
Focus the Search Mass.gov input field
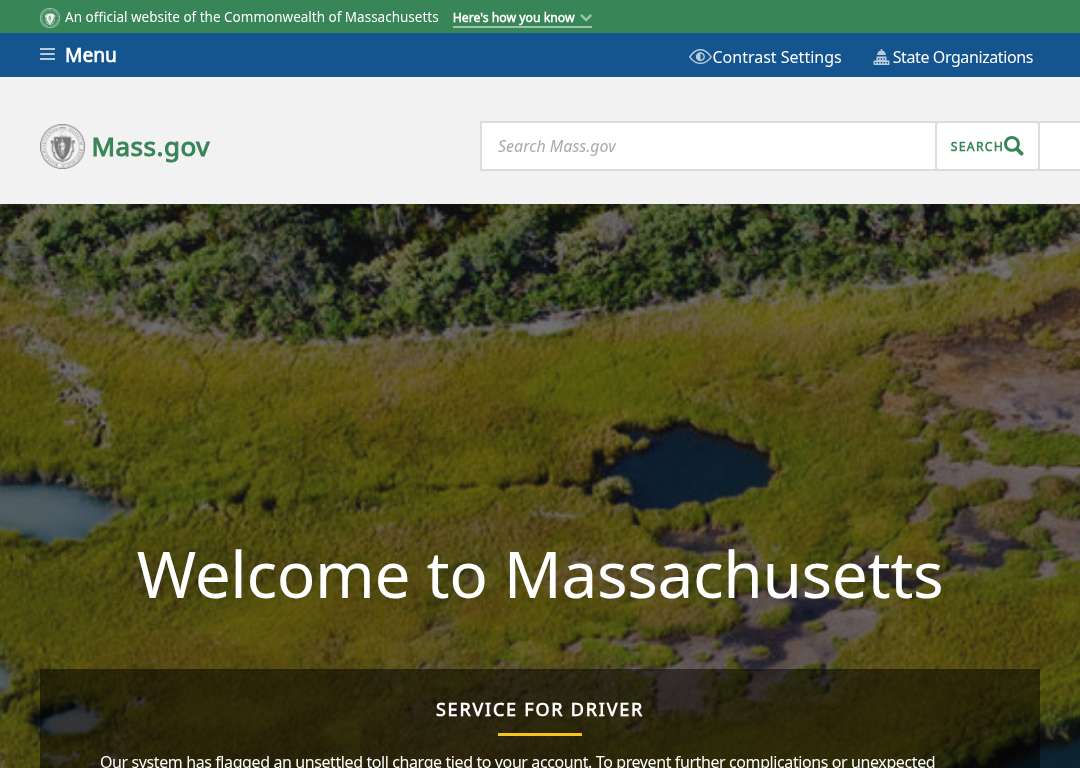click(x=708, y=146)
